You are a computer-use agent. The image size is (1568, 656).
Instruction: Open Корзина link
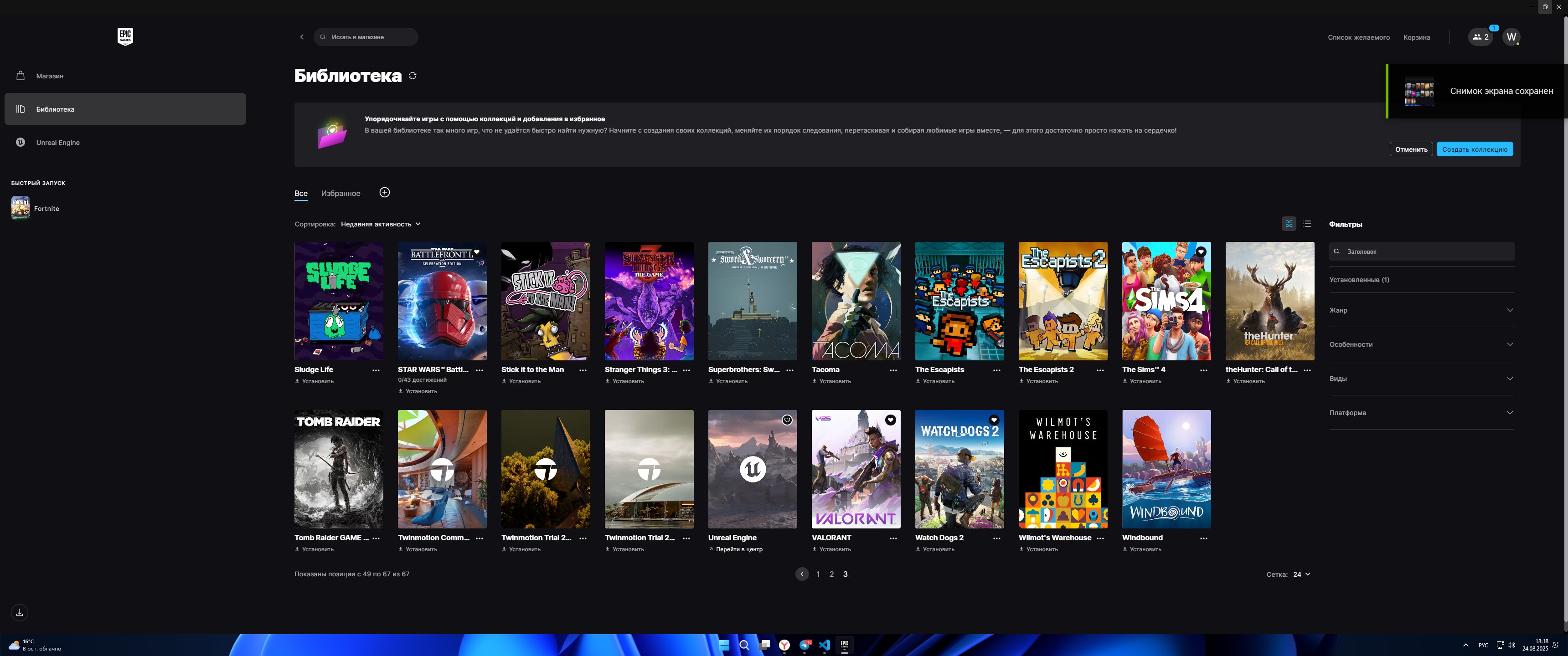point(1416,37)
